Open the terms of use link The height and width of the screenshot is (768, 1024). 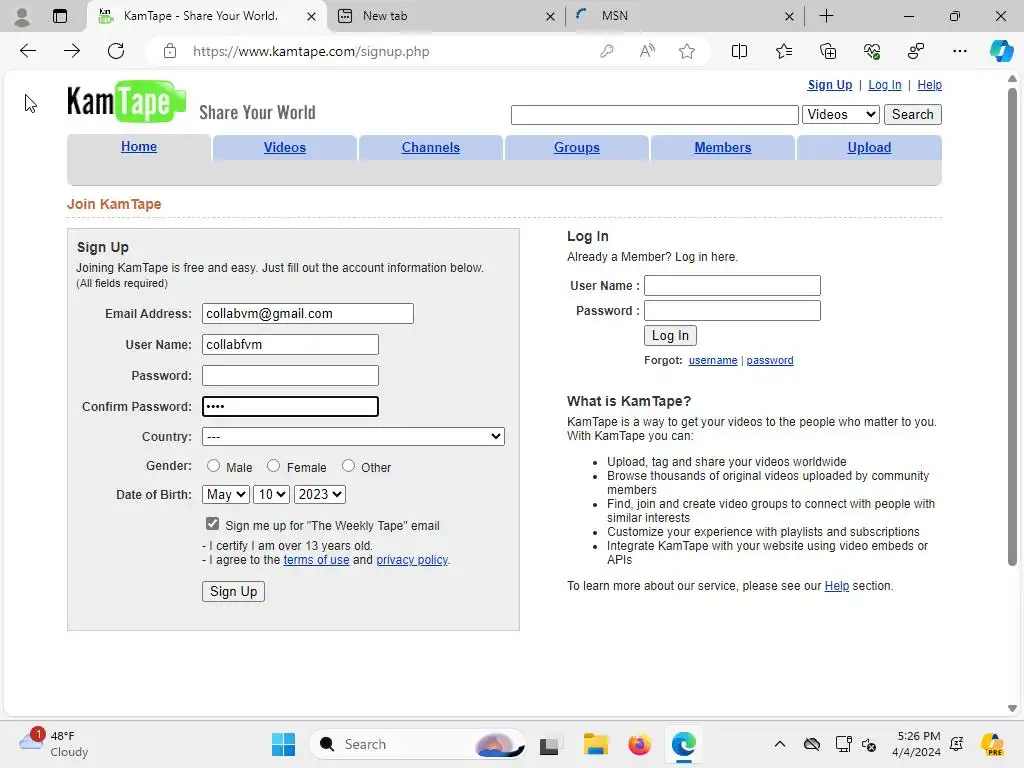click(316, 560)
